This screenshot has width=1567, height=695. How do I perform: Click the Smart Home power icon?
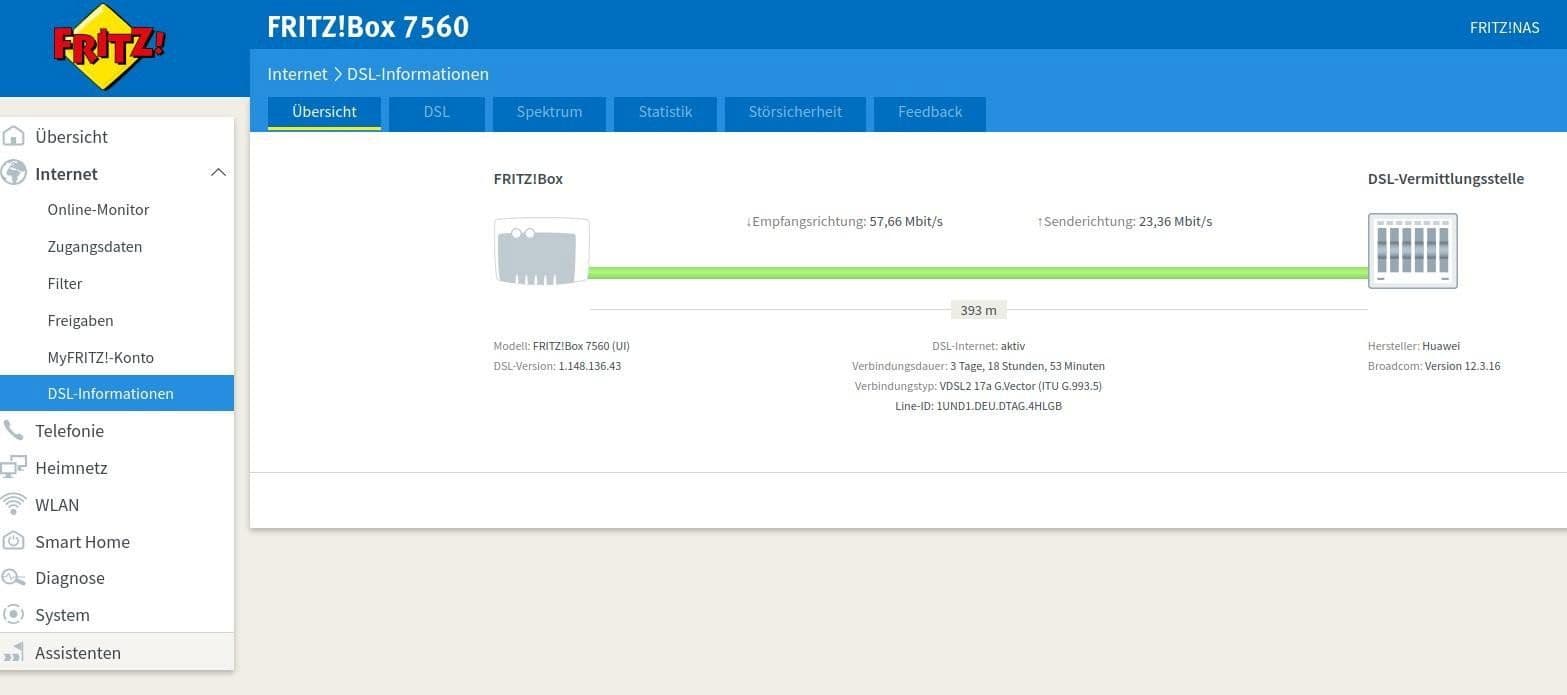pos(14,541)
